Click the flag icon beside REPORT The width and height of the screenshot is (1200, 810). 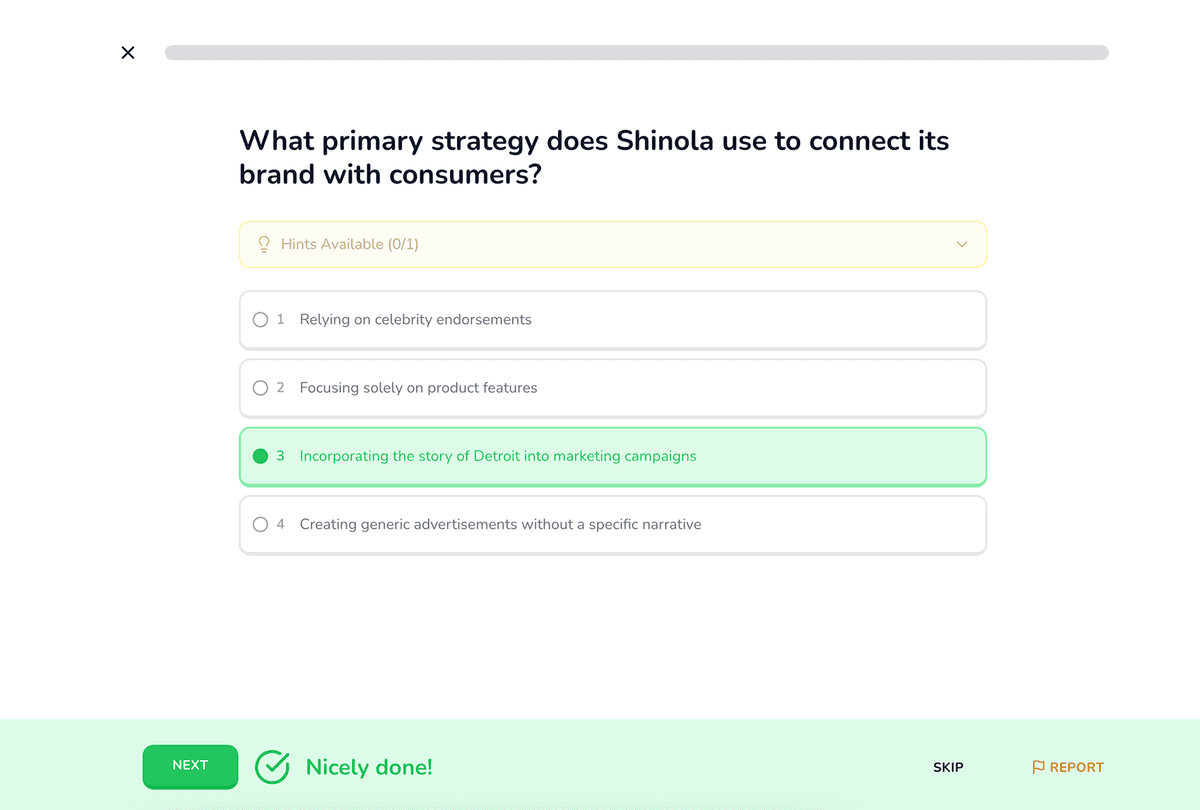1038,767
